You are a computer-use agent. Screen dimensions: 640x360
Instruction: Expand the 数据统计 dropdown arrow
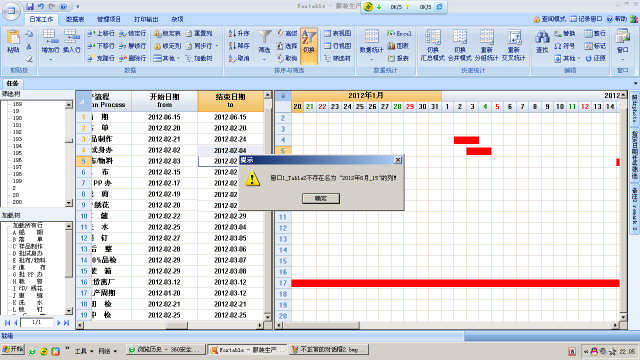click(371, 59)
